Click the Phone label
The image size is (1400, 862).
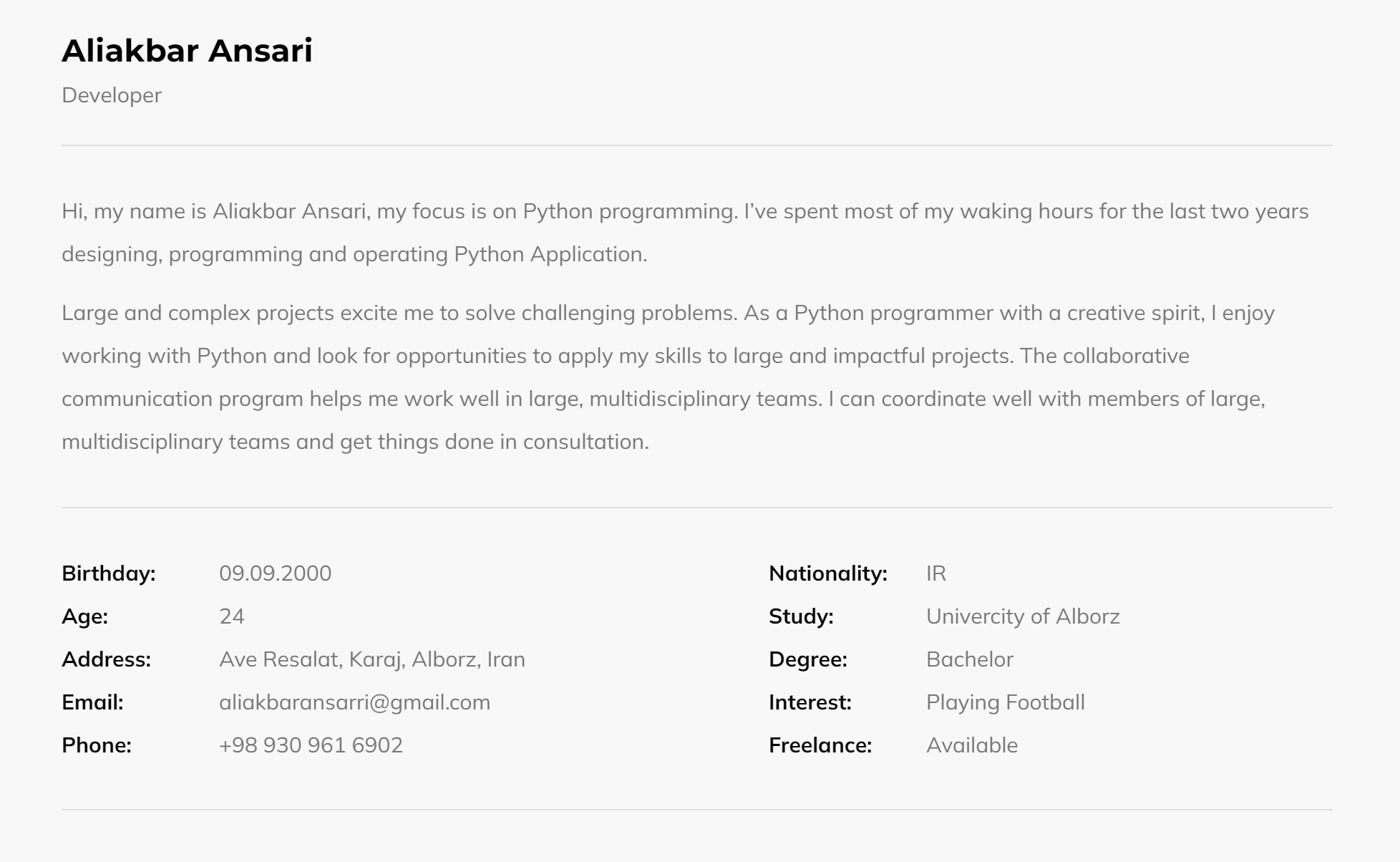97,745
